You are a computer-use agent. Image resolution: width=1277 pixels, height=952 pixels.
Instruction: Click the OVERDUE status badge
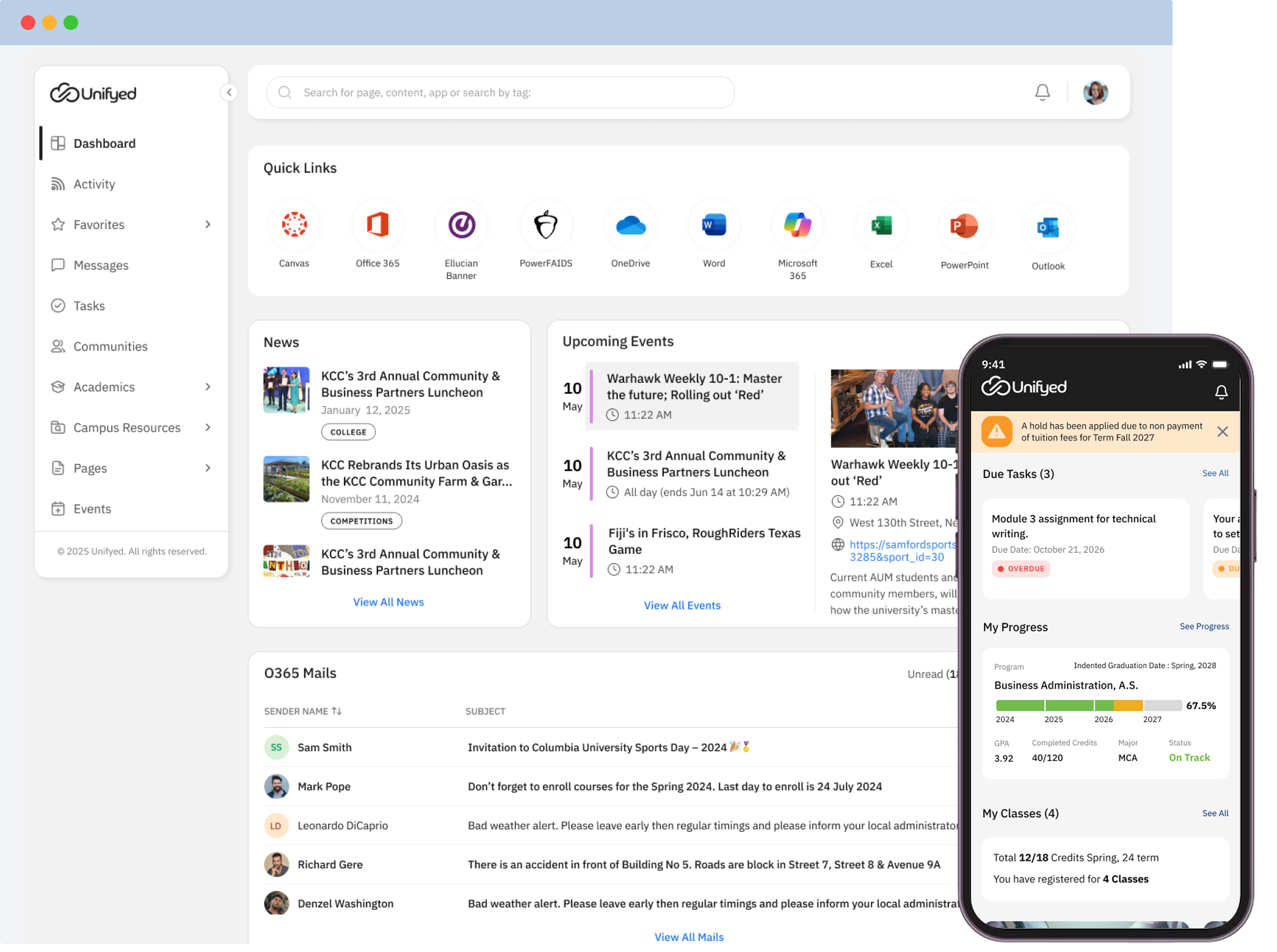pos(1021,569)
